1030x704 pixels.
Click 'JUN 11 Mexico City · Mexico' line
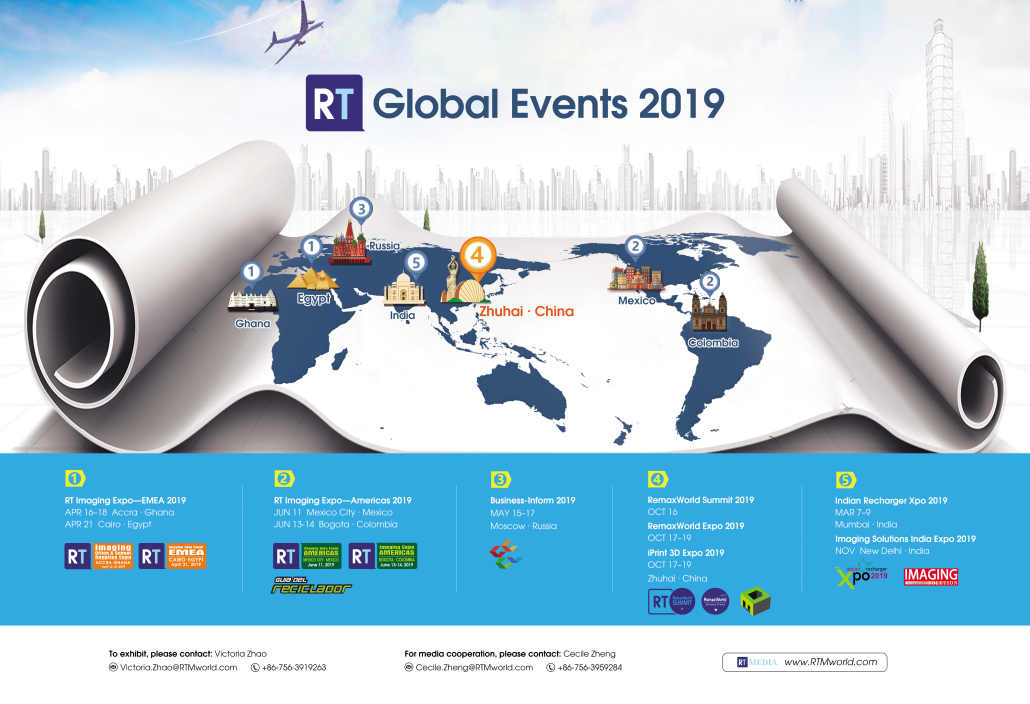(x=333, y=512)
